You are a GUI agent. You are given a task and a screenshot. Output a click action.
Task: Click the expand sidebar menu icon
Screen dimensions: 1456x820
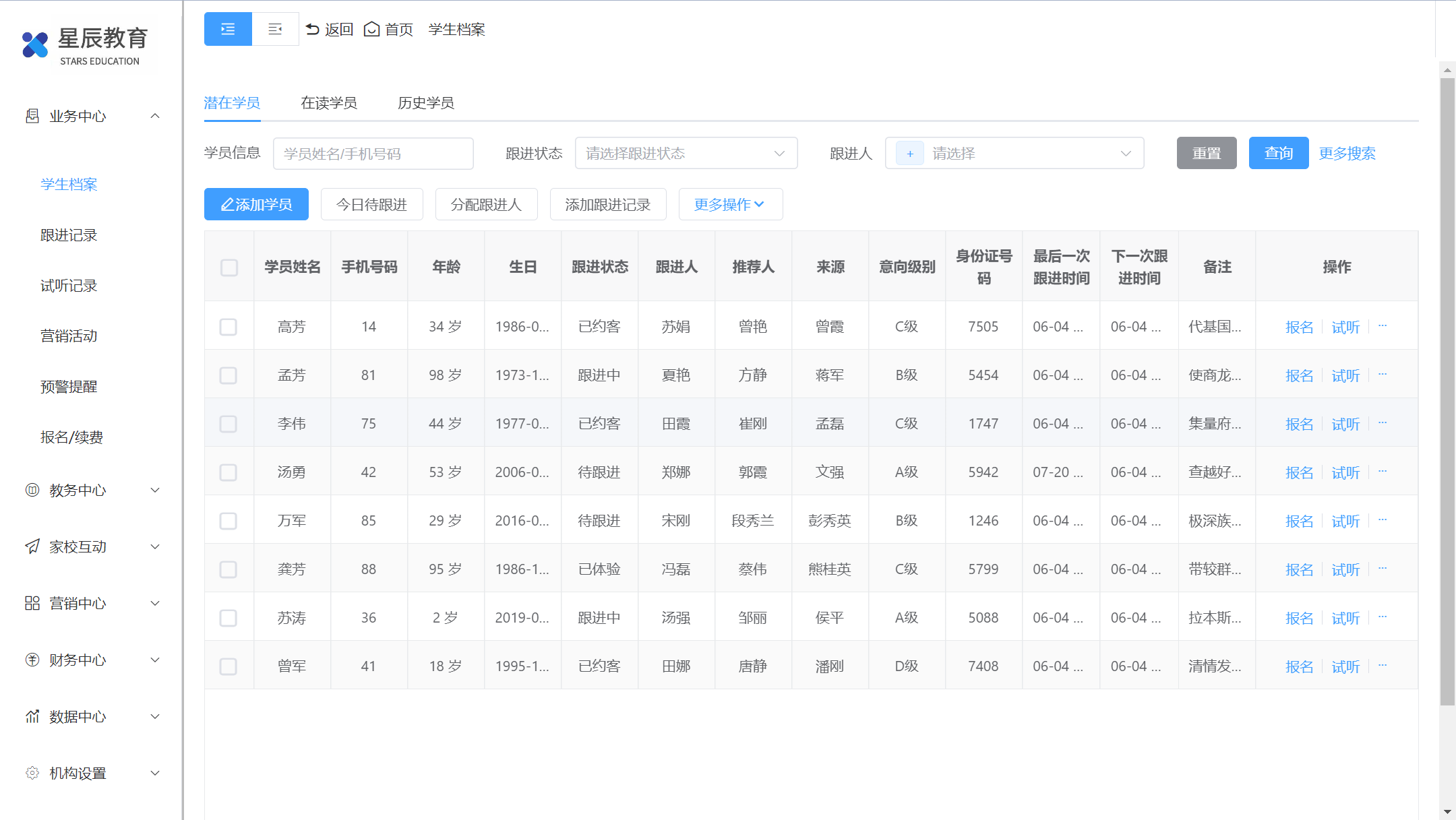tap(228, 29)
